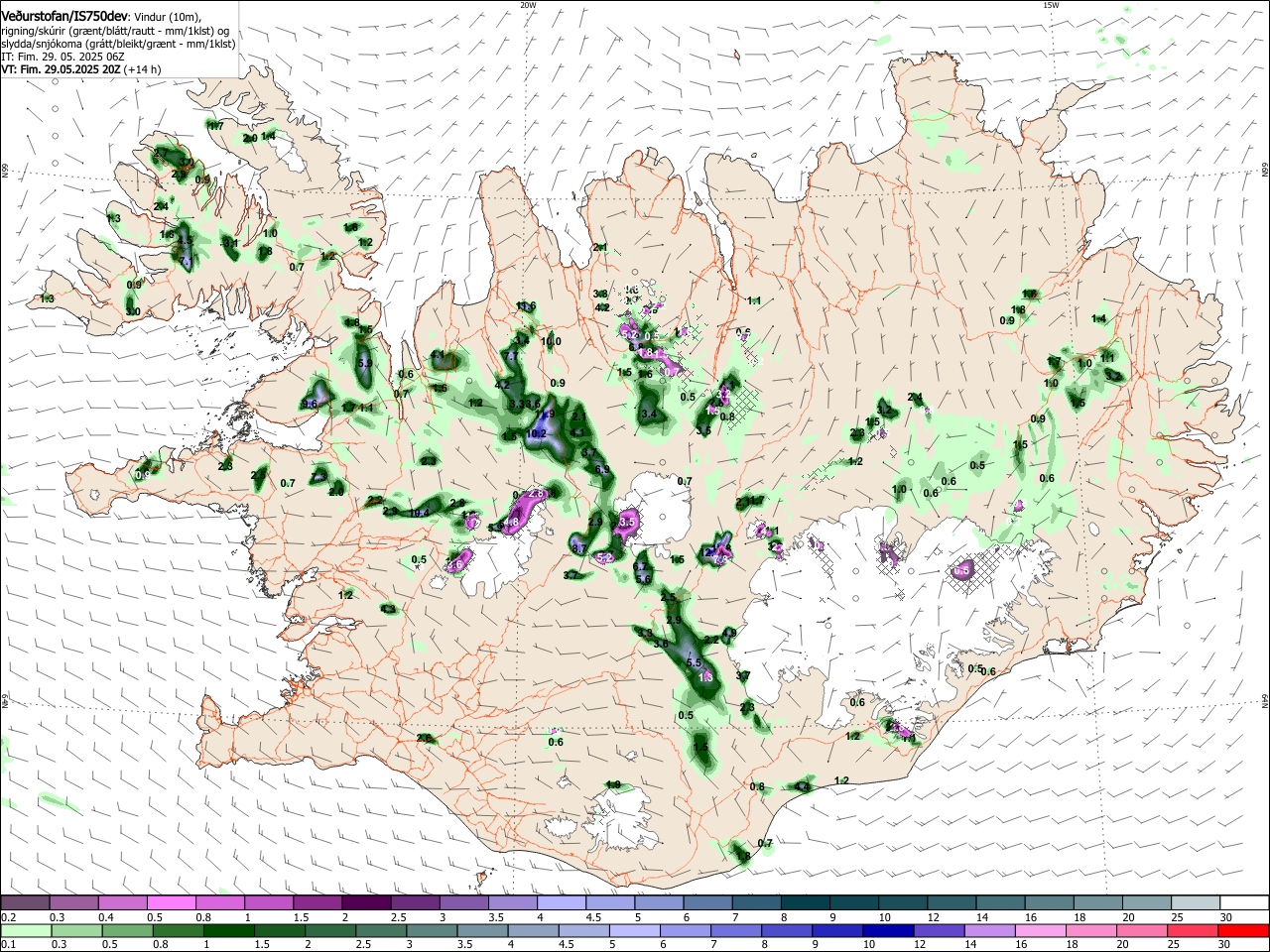Select top legend swatch between 2 and 2.5

366,903
